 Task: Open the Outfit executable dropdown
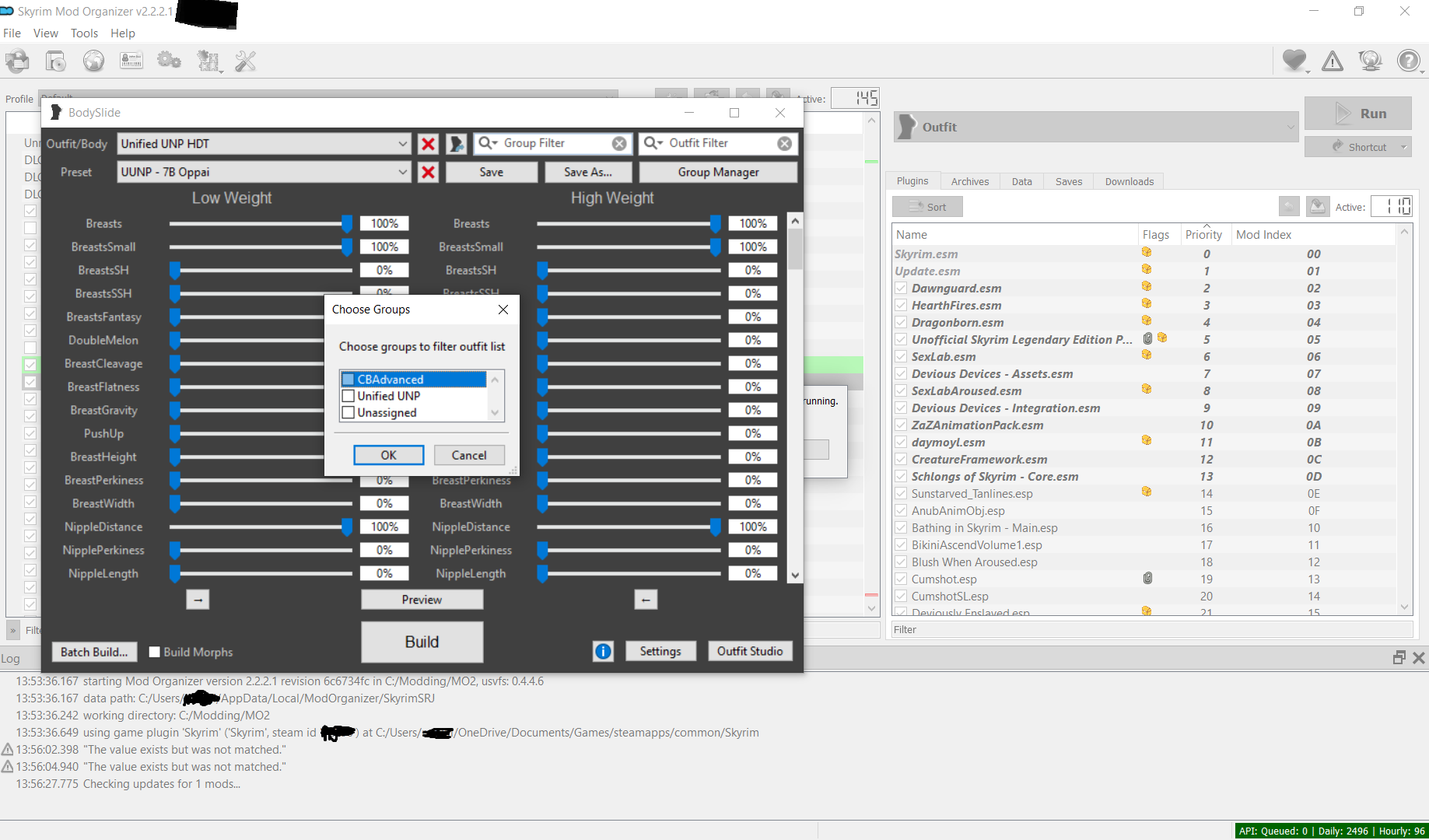tap(1096, 127)
